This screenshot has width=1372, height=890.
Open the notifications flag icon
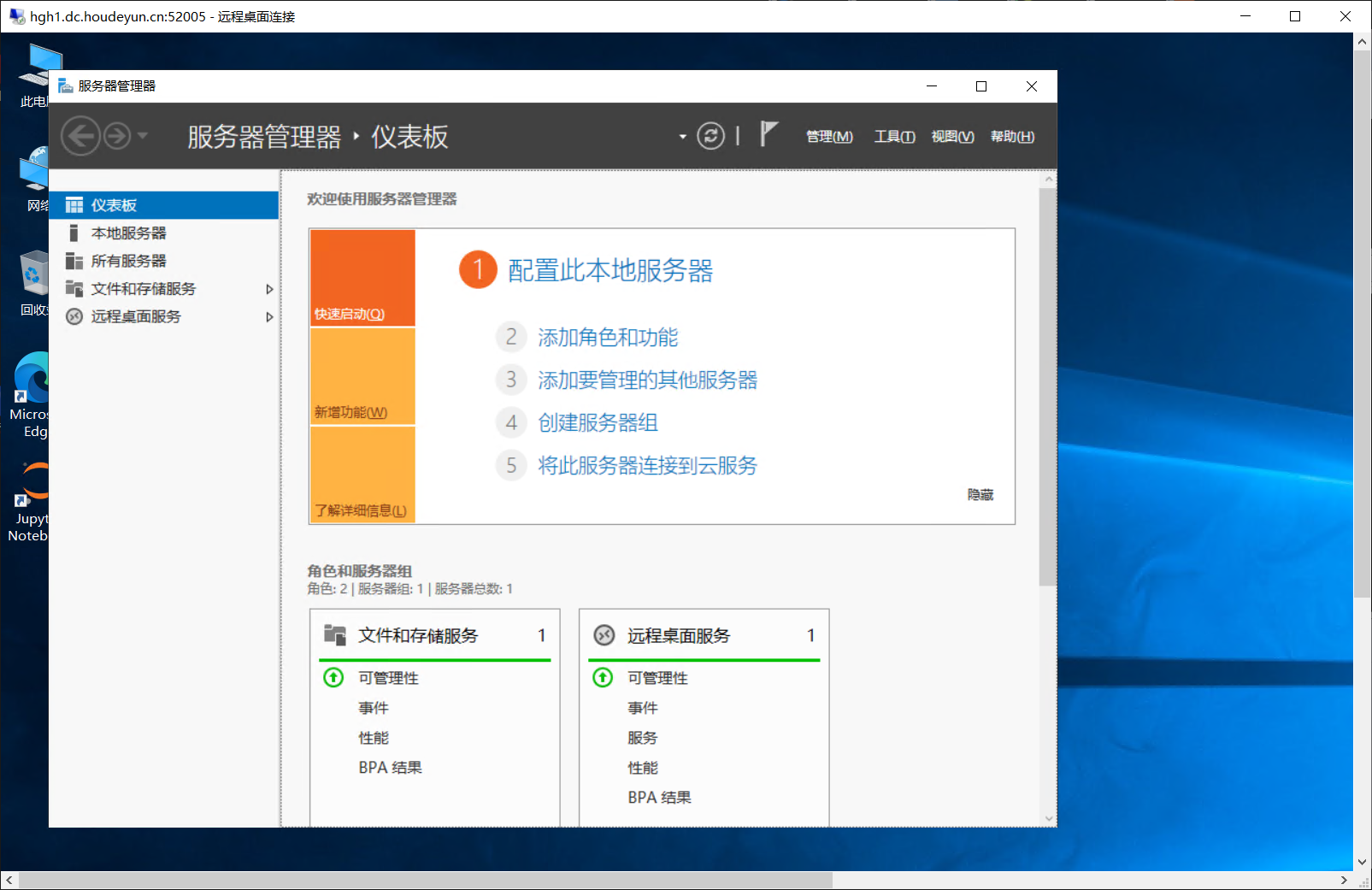(768, 134)
